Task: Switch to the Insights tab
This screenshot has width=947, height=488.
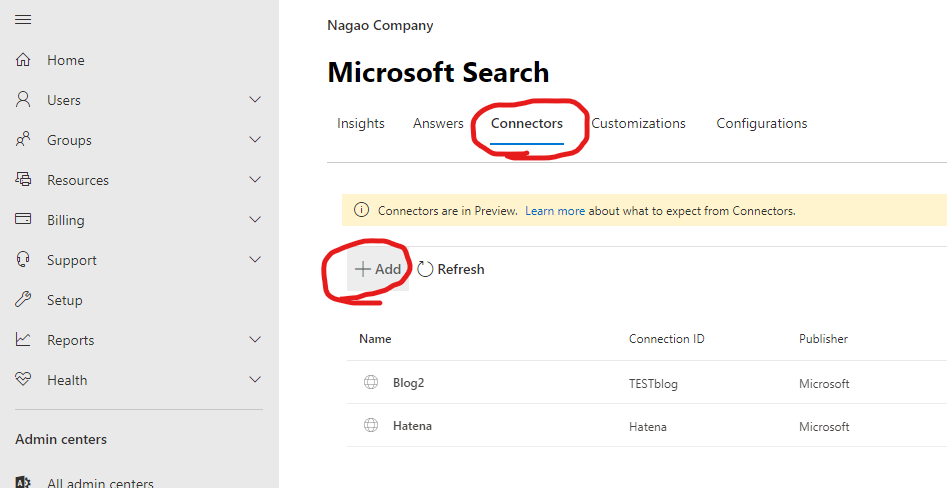Action: [361, 124]
